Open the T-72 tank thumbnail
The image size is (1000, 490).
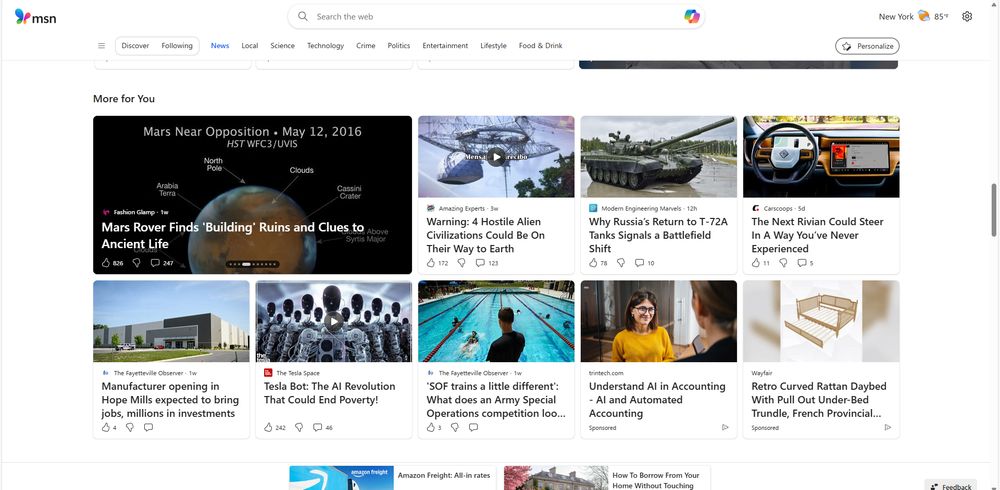coord(658,156)
